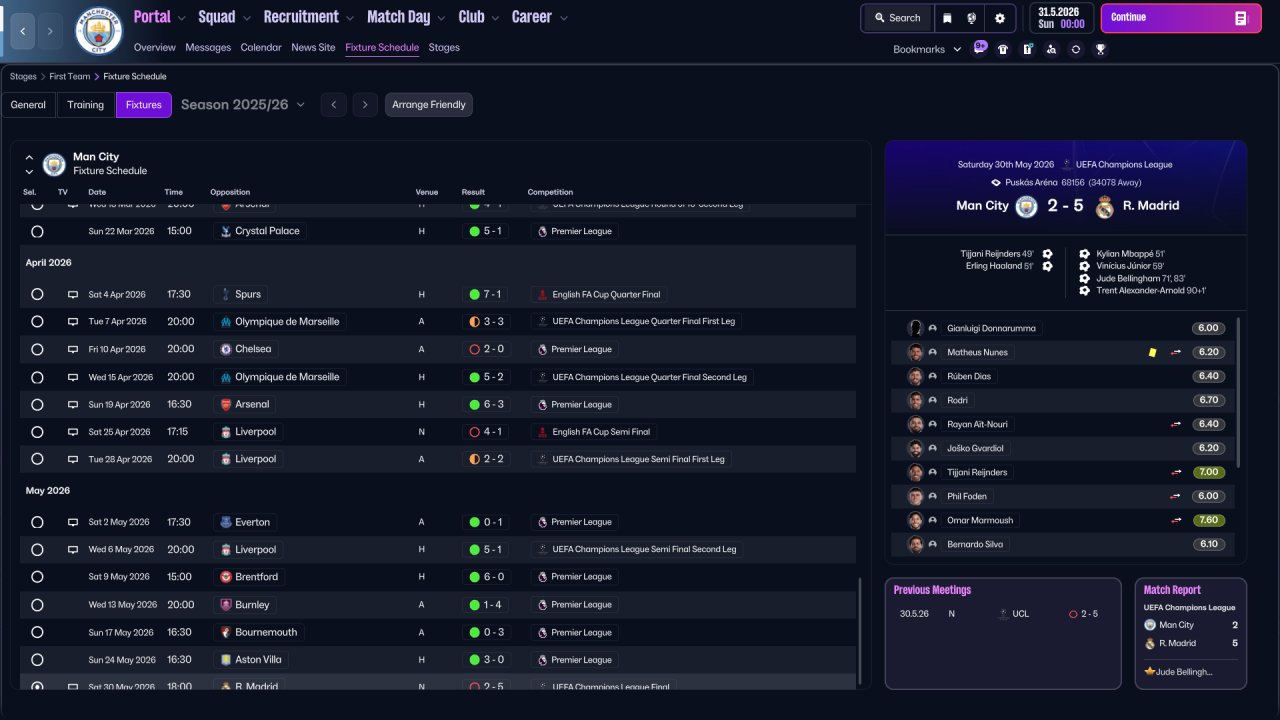
Task: Switch to the Fixtures tab
Action: pyautogui.click(x=144, y=105)
